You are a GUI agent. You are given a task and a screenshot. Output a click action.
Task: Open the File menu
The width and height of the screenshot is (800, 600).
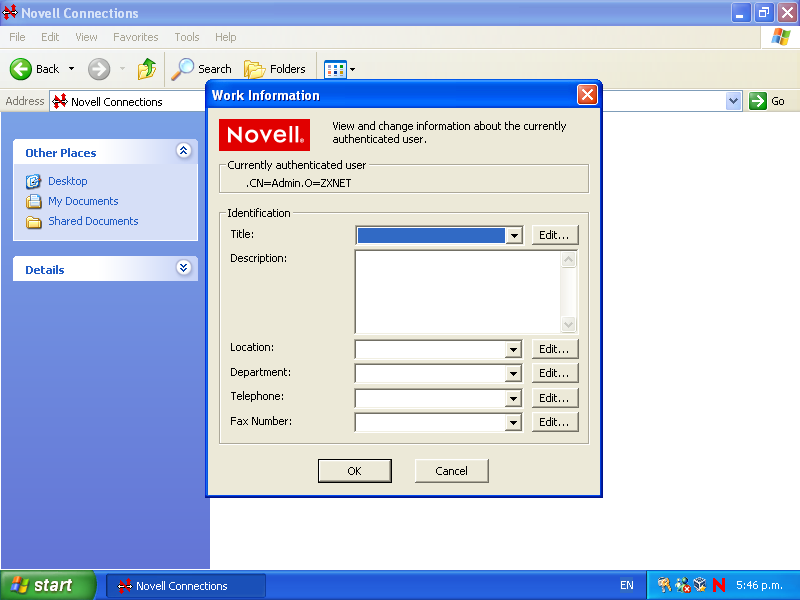pos(17,37)
